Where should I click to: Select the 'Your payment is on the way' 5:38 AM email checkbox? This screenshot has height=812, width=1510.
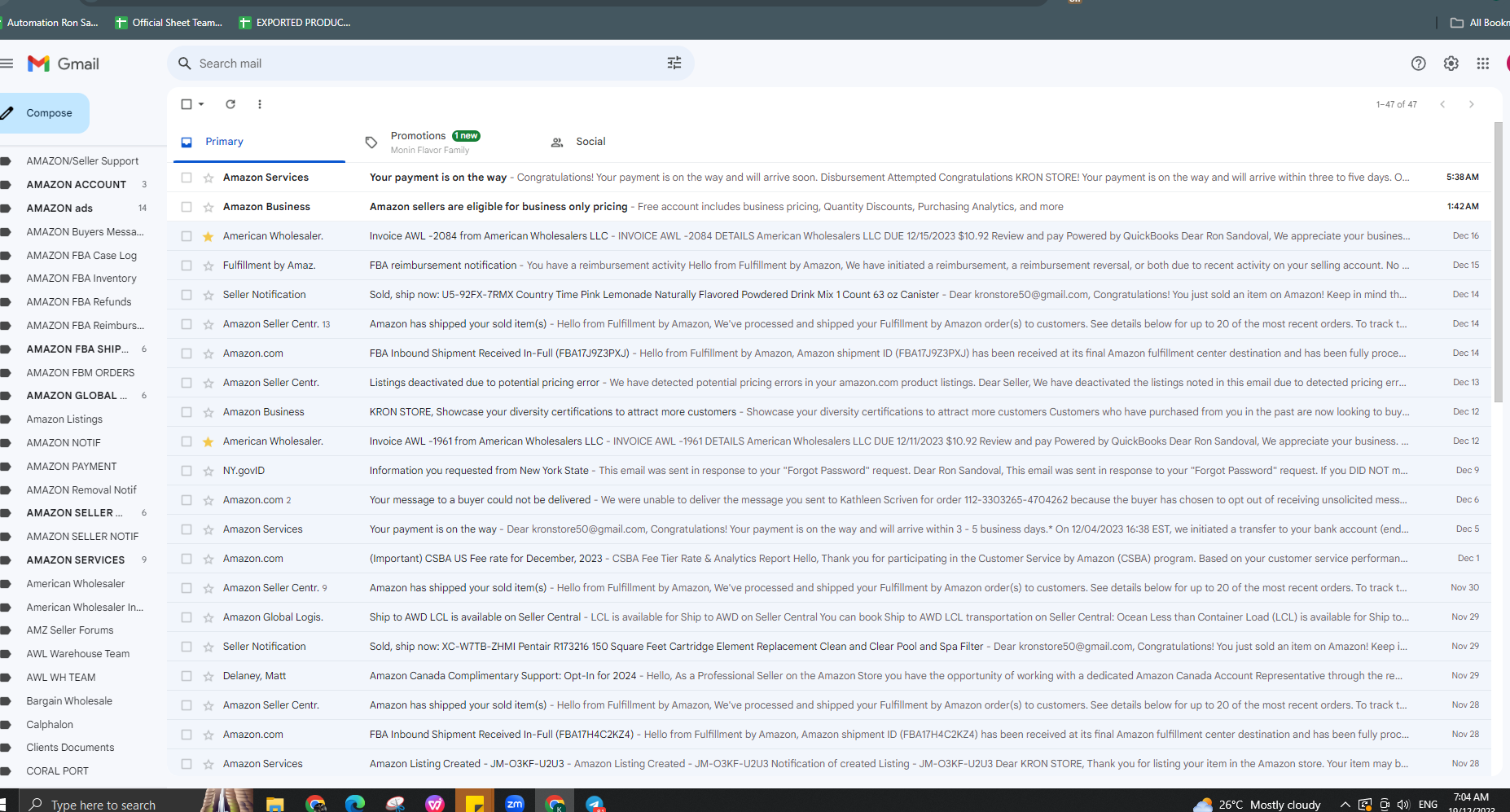pos(187,178)
